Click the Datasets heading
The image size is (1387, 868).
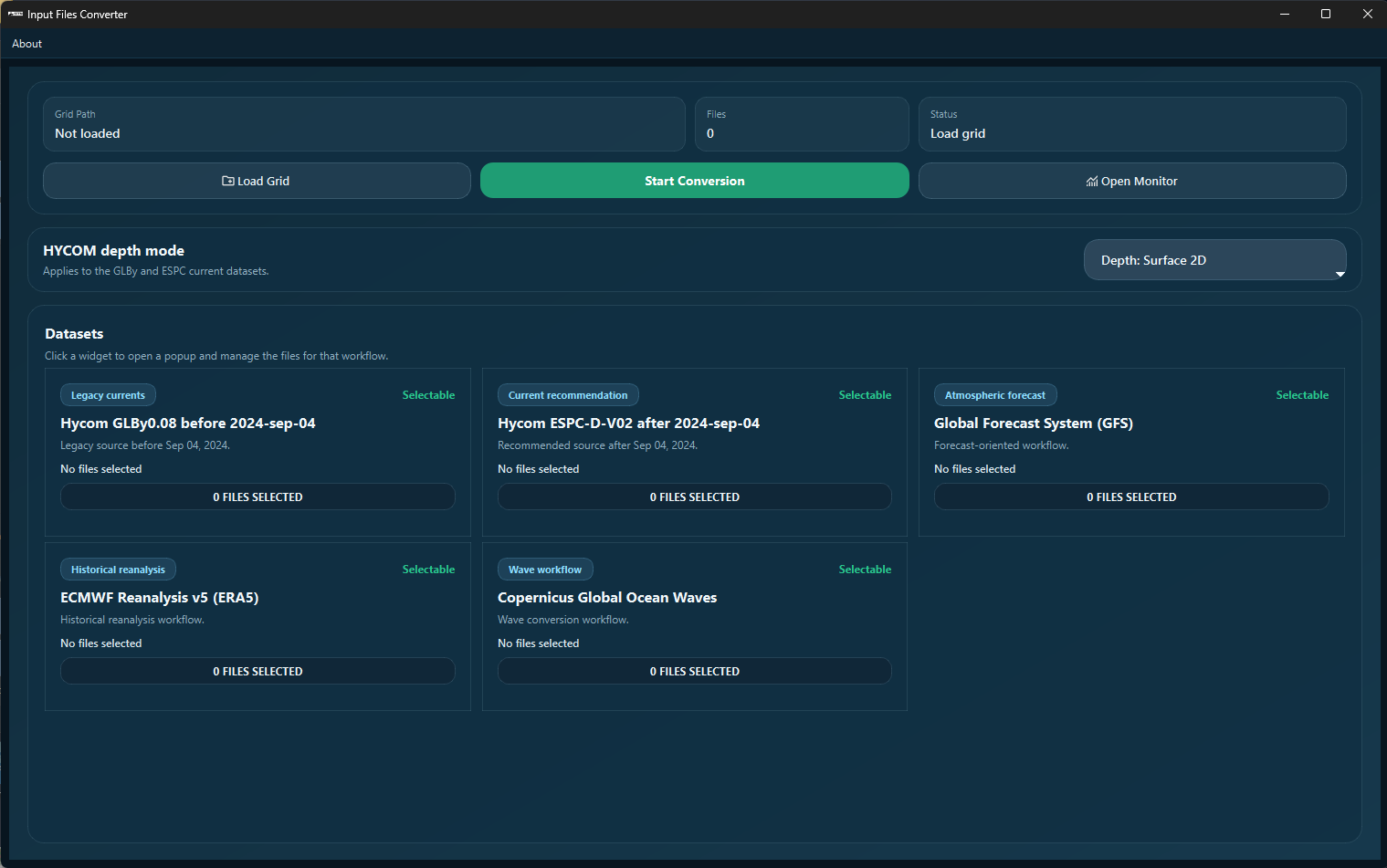pos(74,334)
